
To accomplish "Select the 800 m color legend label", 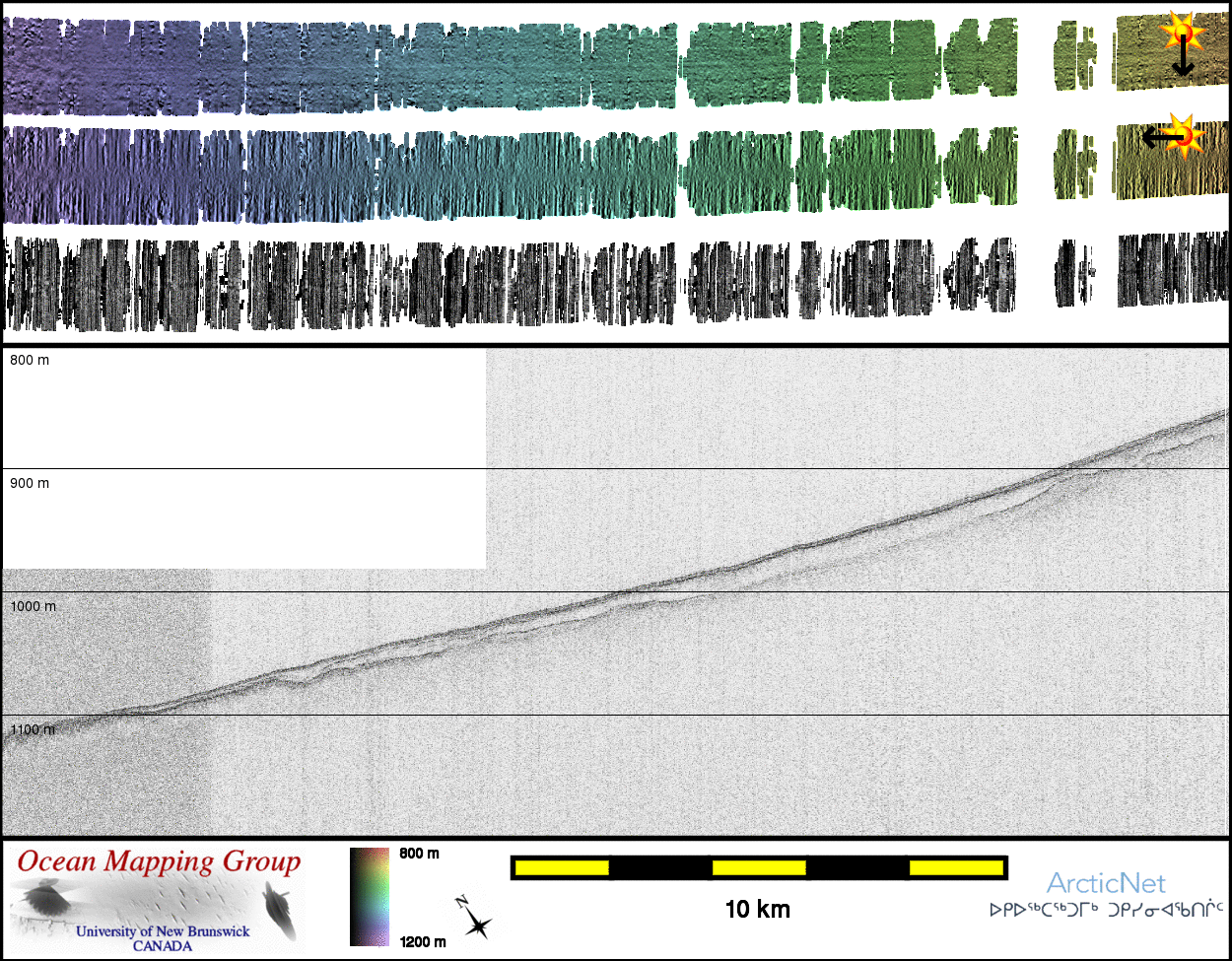I will click(419, 854).
